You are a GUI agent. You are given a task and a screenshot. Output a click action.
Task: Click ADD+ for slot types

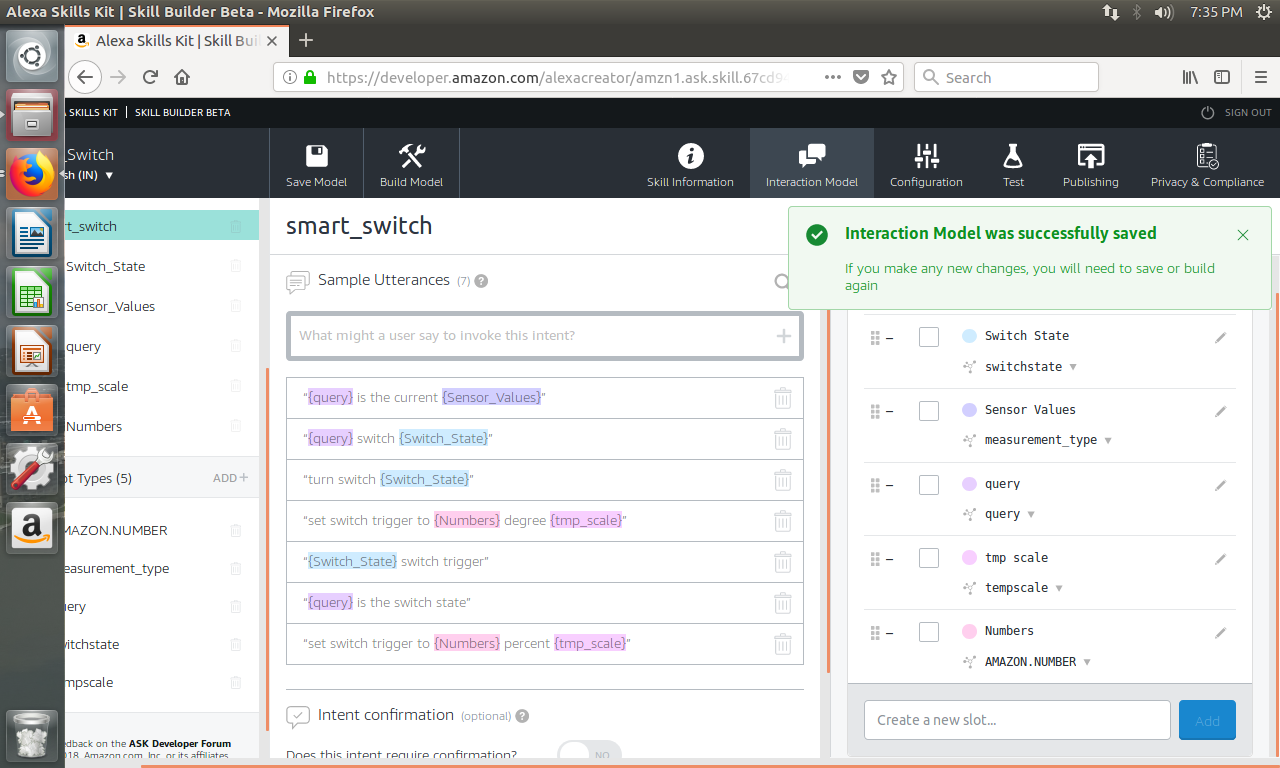coord(230,478)
